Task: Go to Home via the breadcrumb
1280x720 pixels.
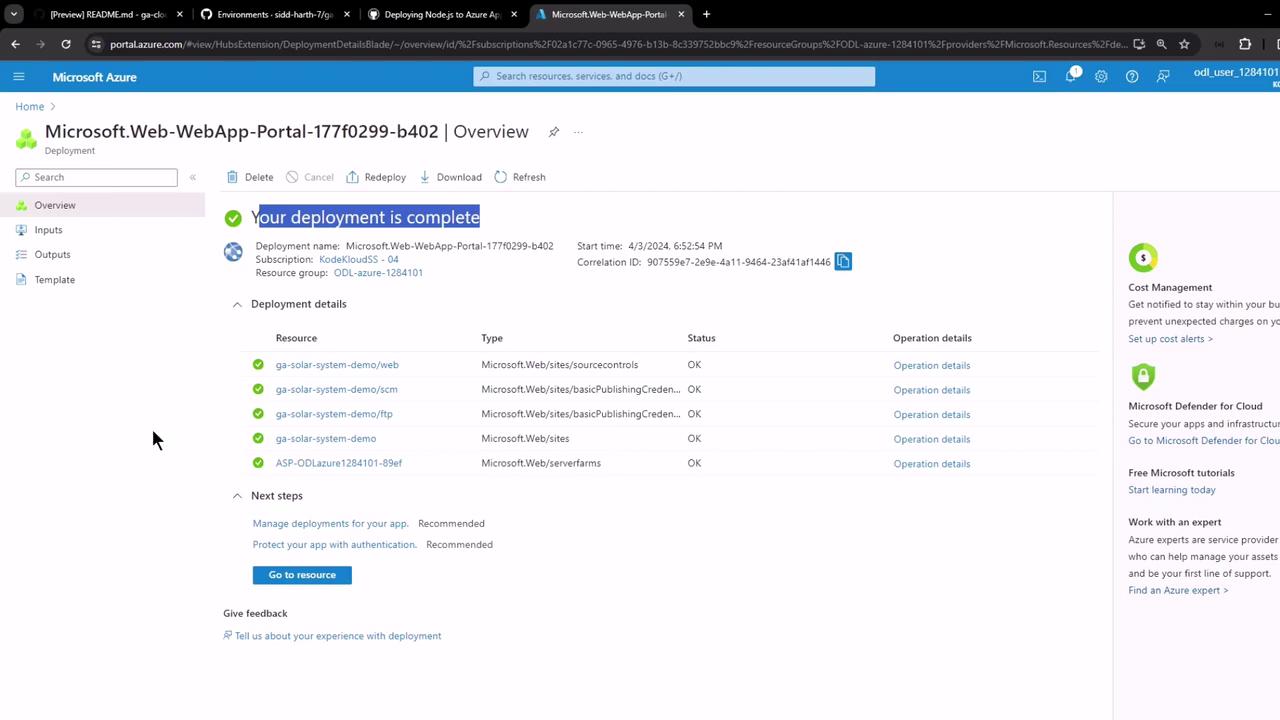Action: (30, 107)
